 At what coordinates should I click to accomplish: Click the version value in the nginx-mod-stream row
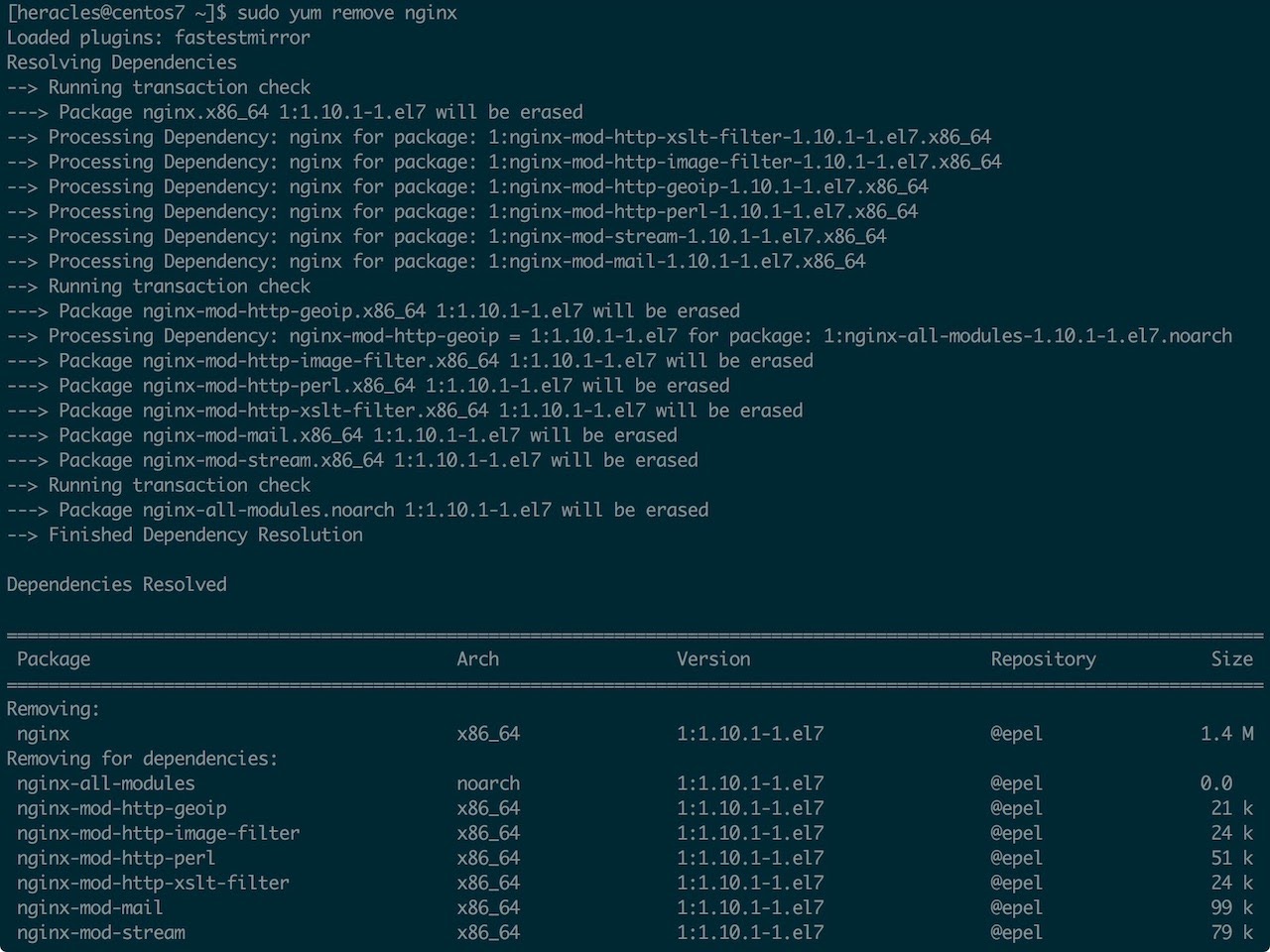pos(750,932)
